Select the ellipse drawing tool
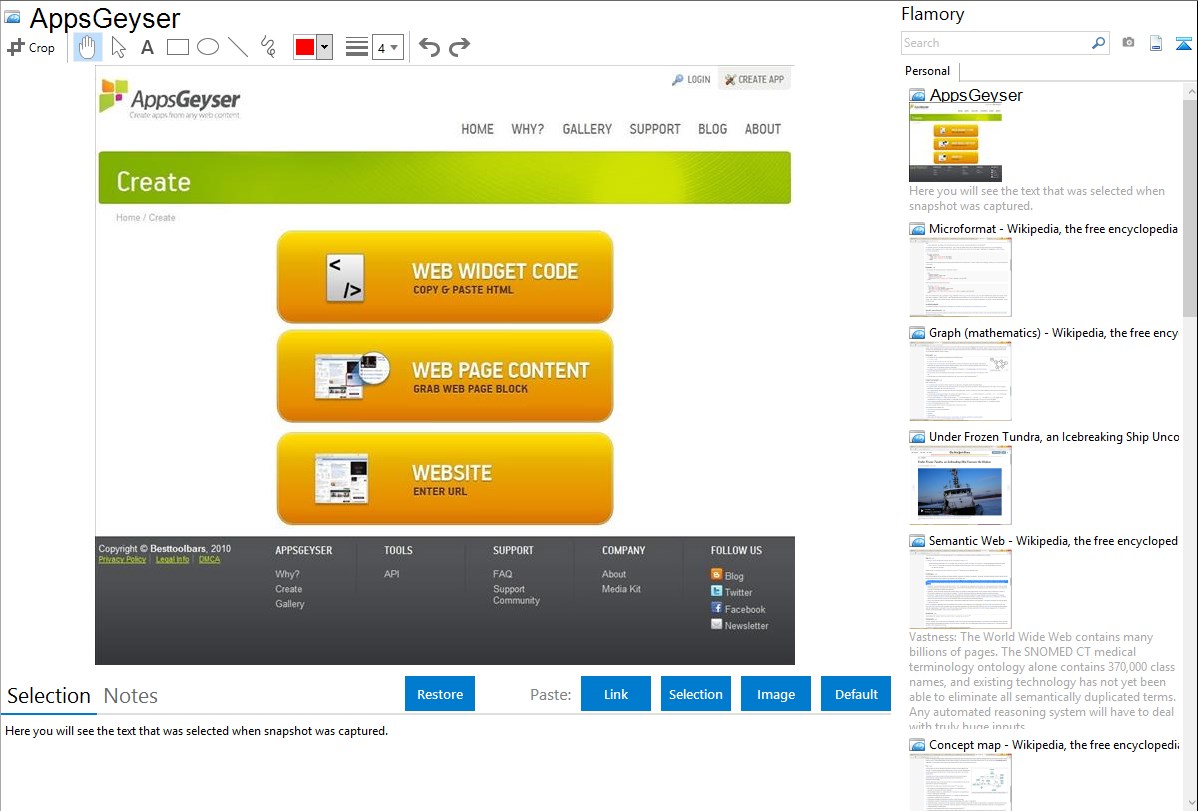Screen dimensions: 1198x811 pos(208,47)
